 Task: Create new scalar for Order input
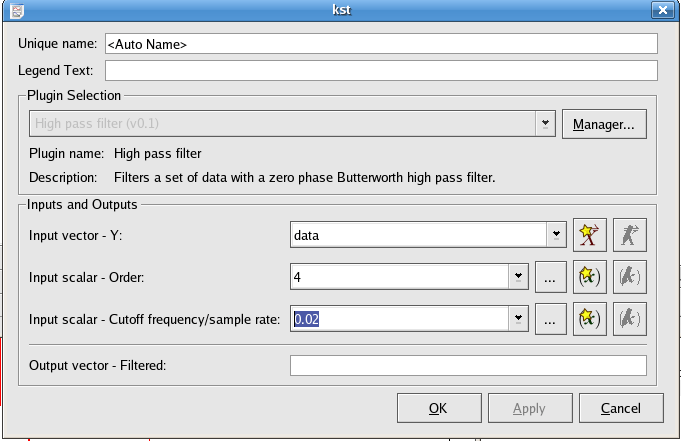point(589,277)
